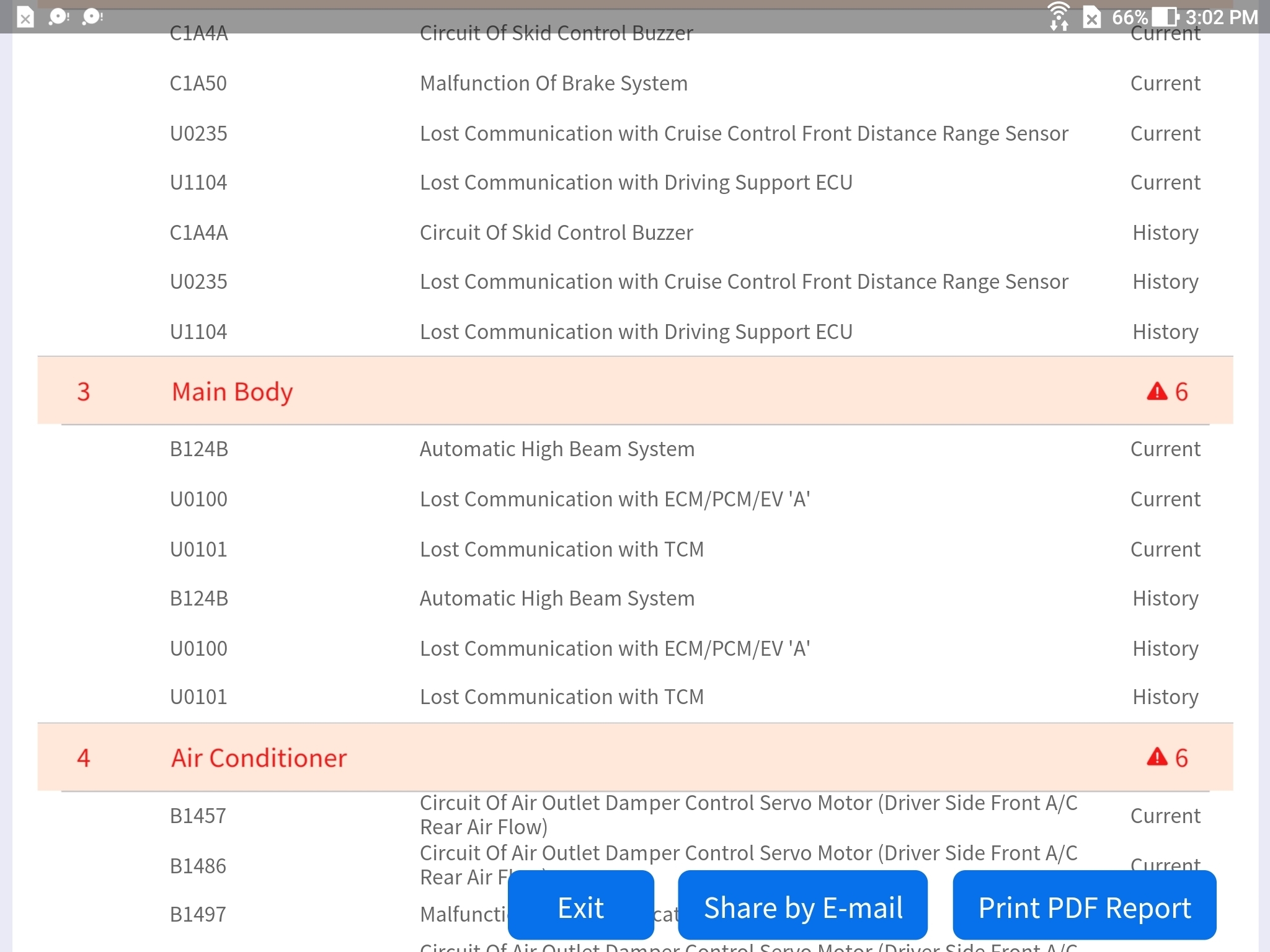Select the B124B Automatic High Beam current row
1270x952 pixels.
[556, 449]
